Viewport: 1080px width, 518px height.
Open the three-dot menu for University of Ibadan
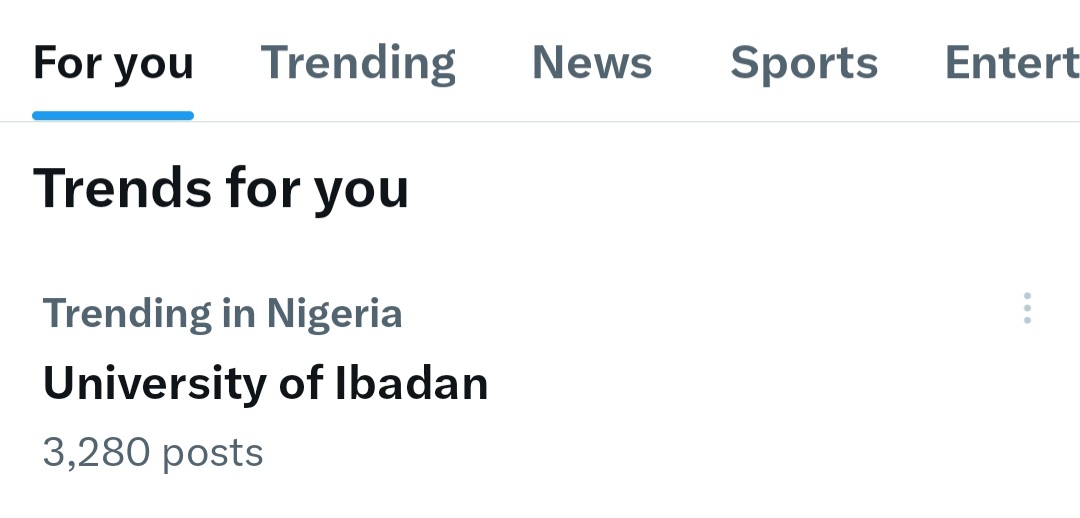[x=1027, y=309]
